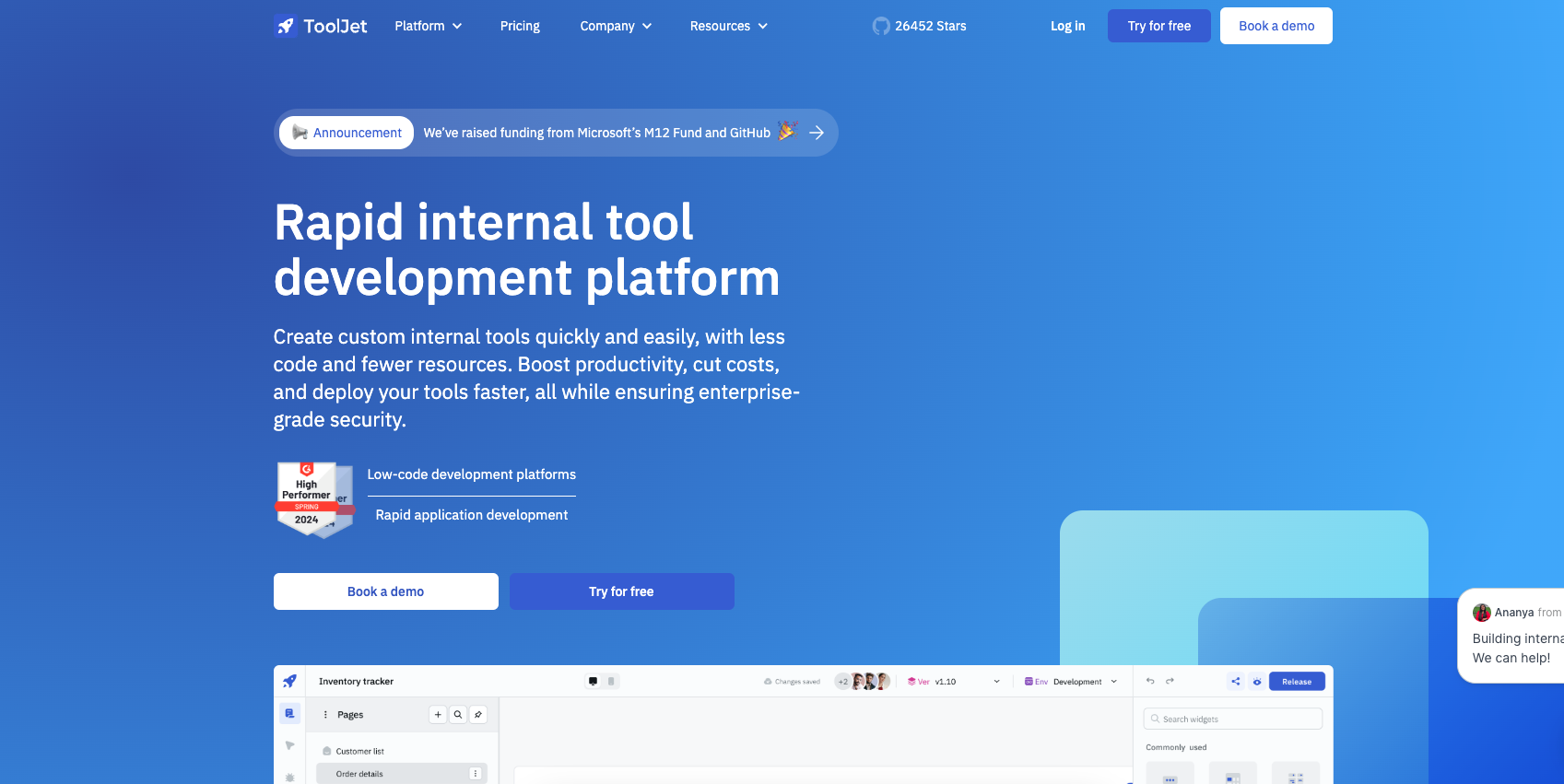The width and height of the screenshot is (1564, 784).
Task: Open the version v1.10 dropdown
Action: [x=954, y=682]
